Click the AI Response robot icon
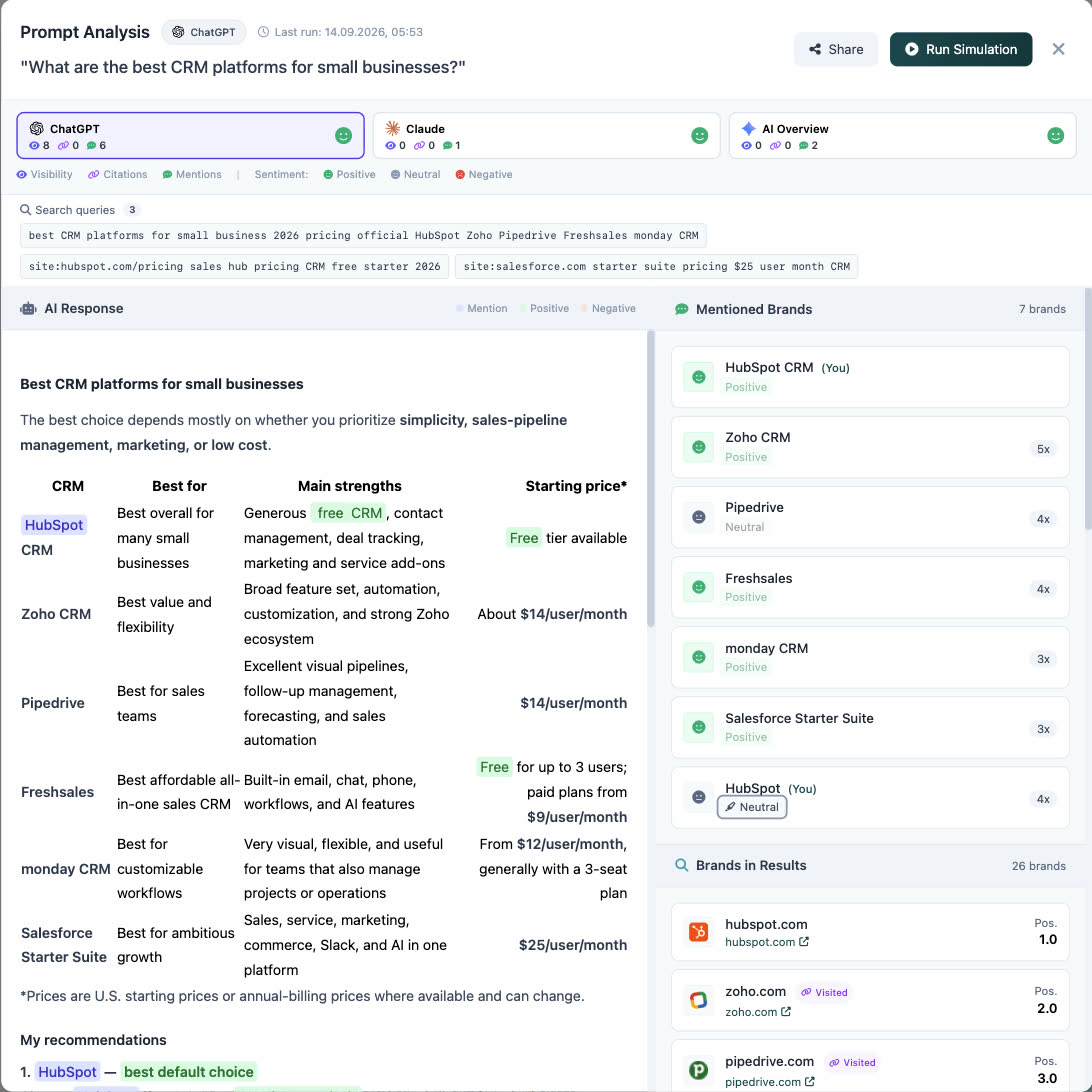 point(28,309)
